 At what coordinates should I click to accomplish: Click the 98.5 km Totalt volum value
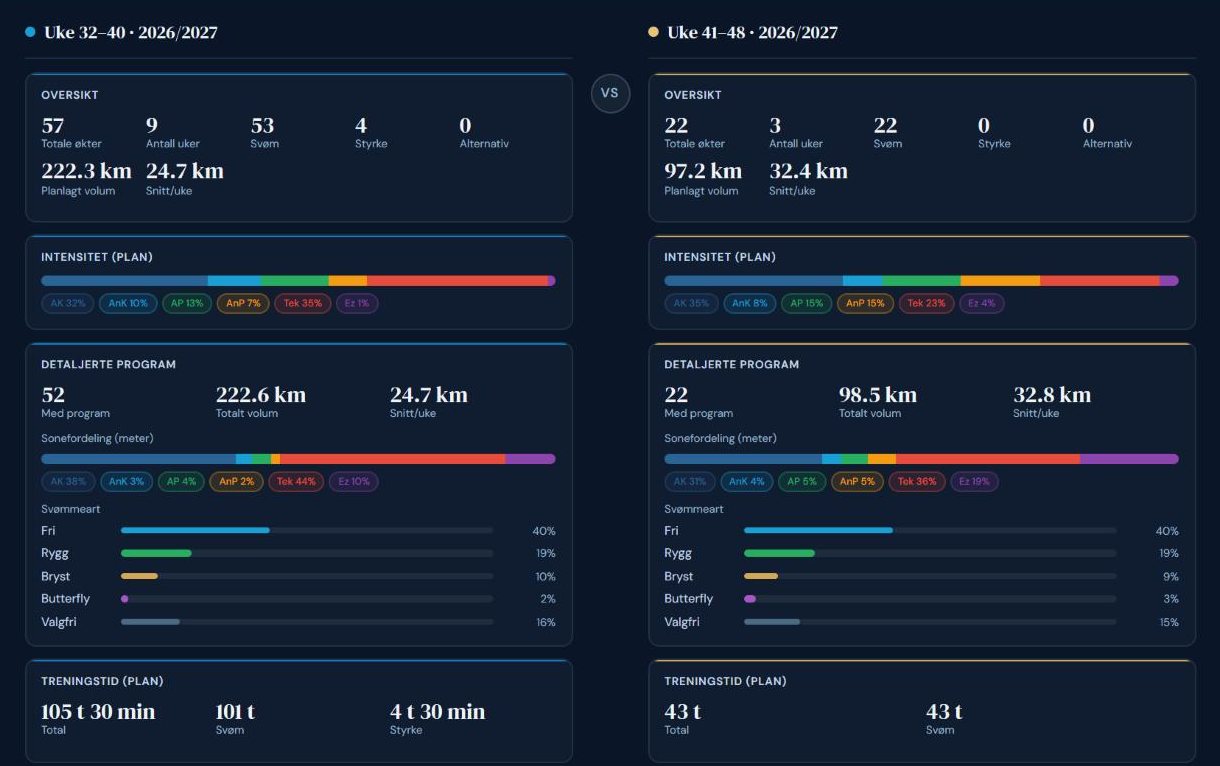coord(878,395)
